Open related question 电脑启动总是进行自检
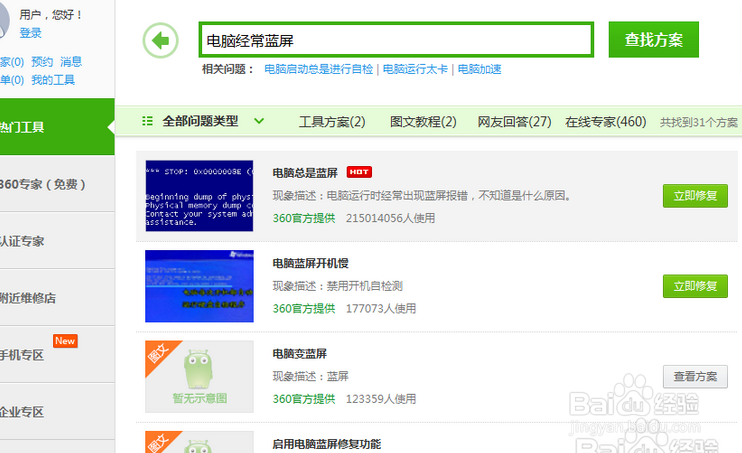The height and width of the screenshot is (453, 742). pos(318,69)
